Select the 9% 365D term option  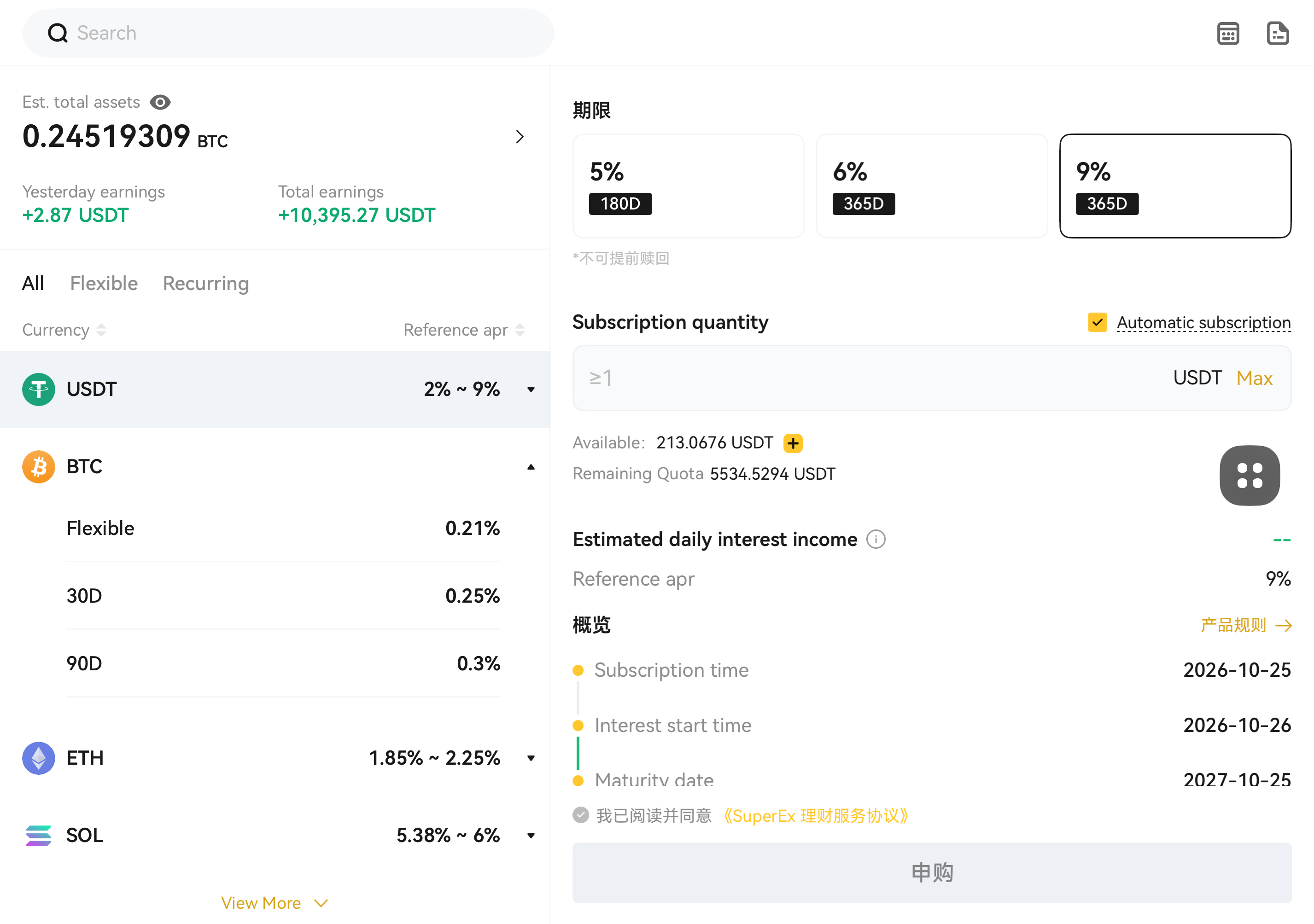pos(1175,186)
